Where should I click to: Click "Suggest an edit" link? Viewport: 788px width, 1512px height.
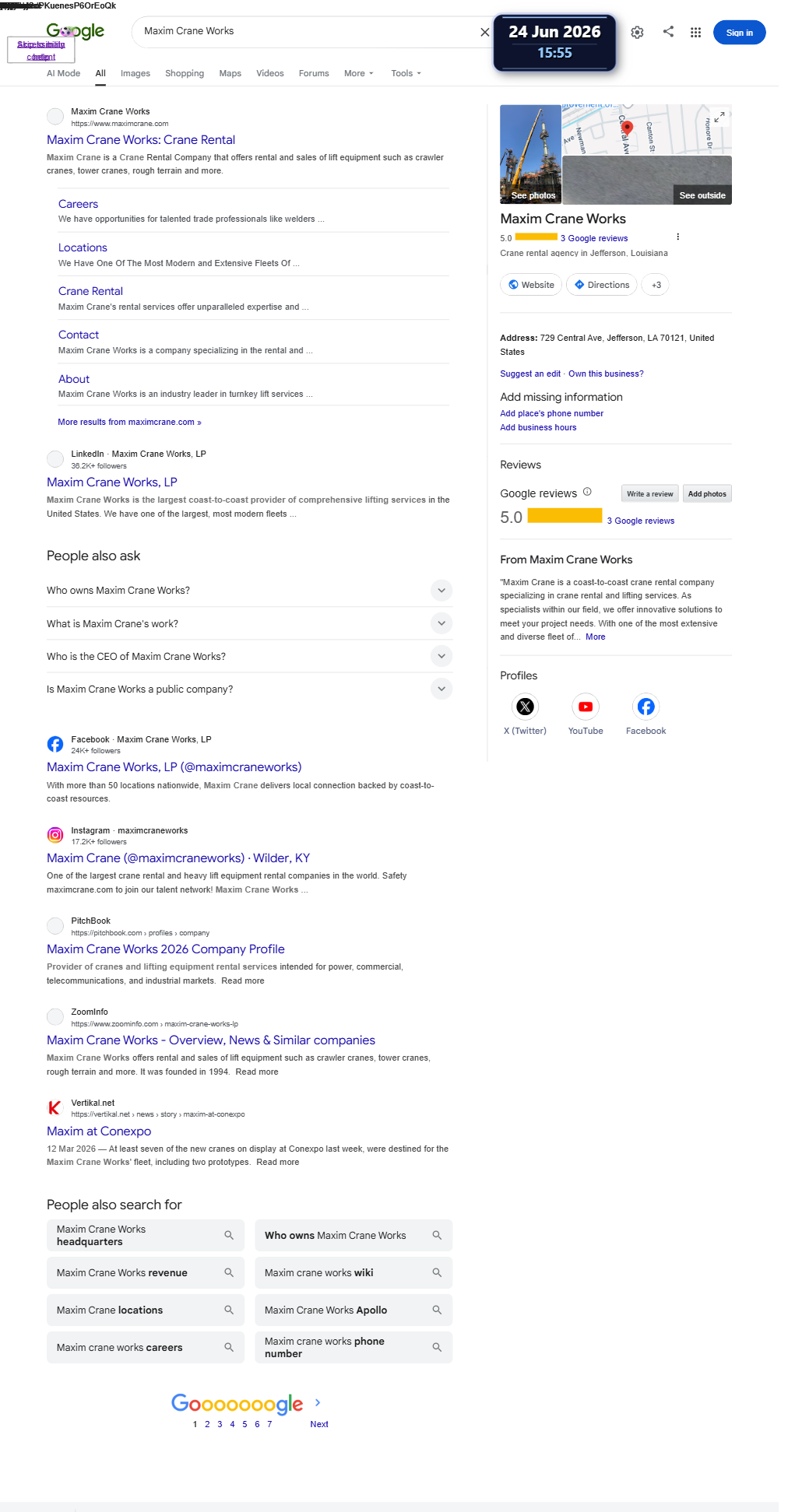[530, 374]
